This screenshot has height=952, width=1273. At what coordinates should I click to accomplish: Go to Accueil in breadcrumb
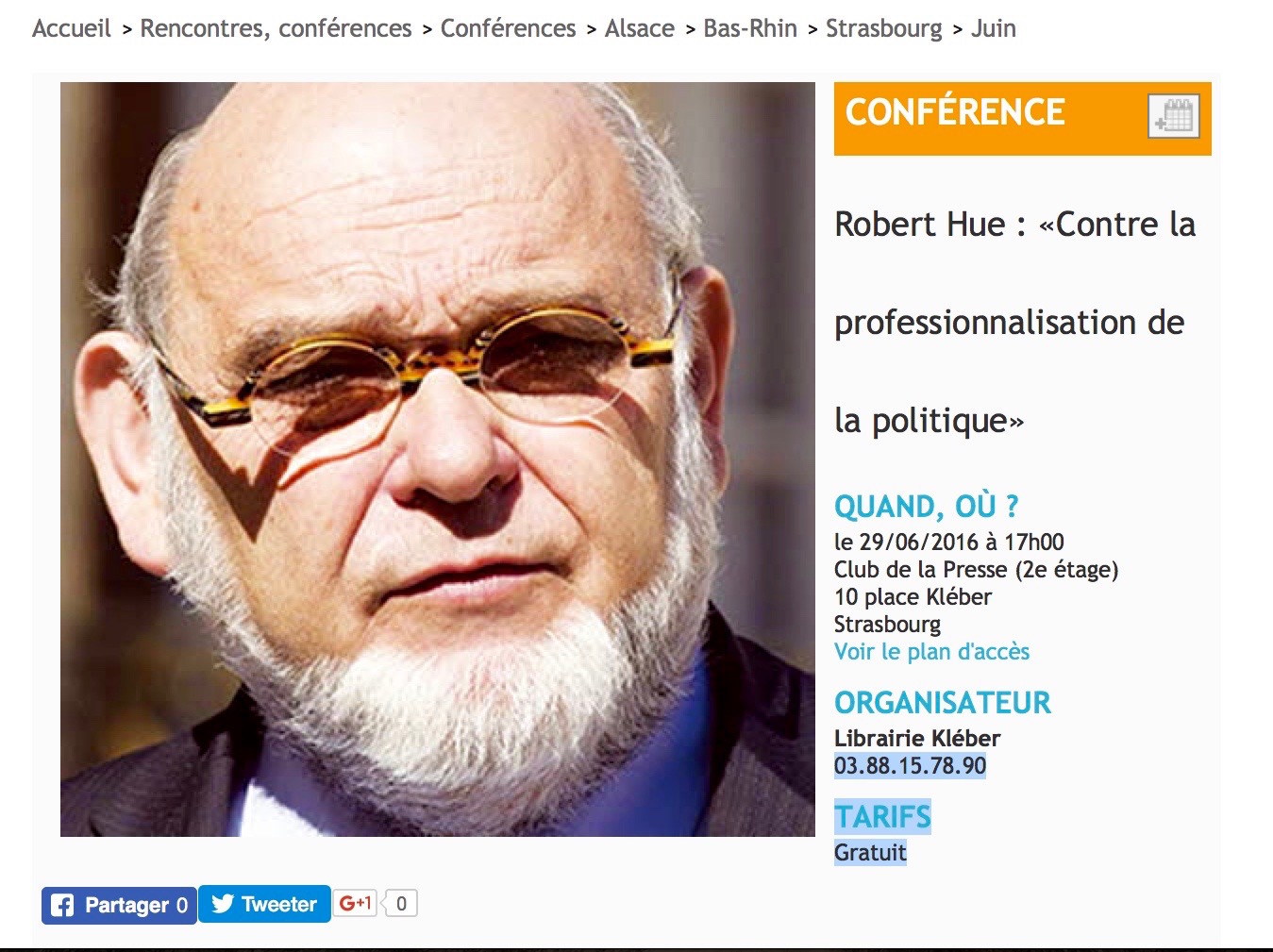click(72, 28)
